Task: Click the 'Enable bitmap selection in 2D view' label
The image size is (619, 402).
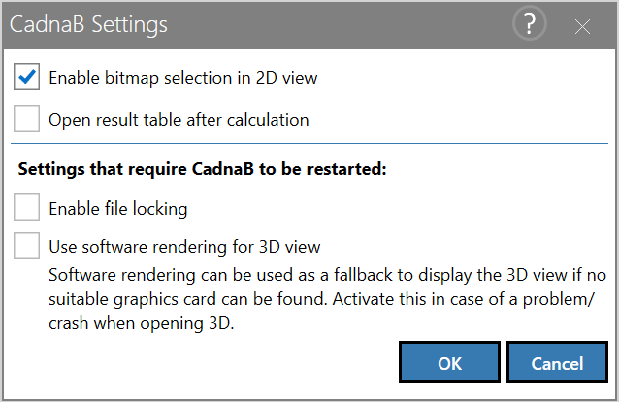Action: click(x=183, y=78)
